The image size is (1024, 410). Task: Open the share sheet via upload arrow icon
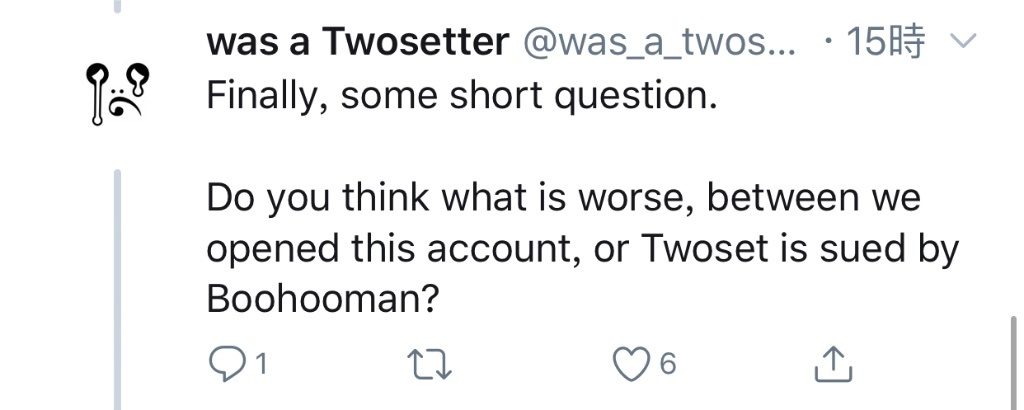[833, 364]
